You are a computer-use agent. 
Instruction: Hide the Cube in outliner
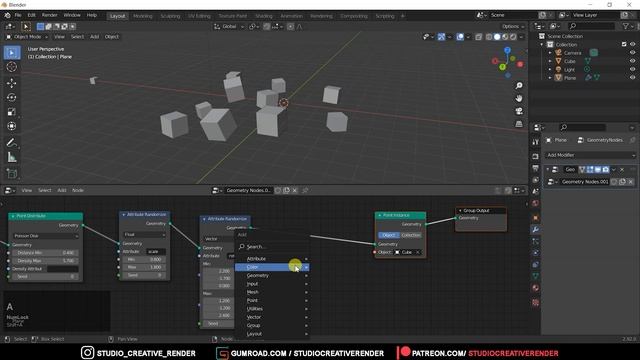[x=632, y=61]
